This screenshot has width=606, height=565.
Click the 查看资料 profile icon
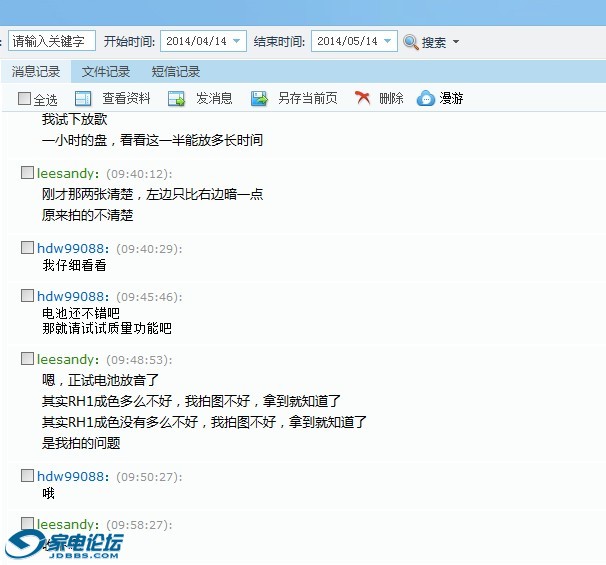(x=83, y=98)
